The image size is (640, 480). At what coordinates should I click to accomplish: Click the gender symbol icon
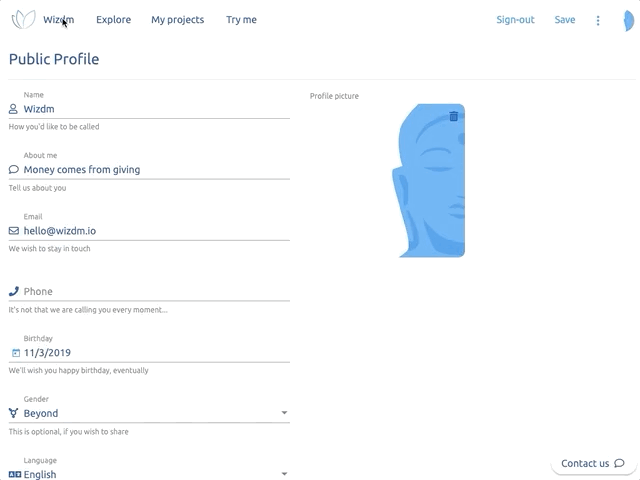(x=13, y=413)
